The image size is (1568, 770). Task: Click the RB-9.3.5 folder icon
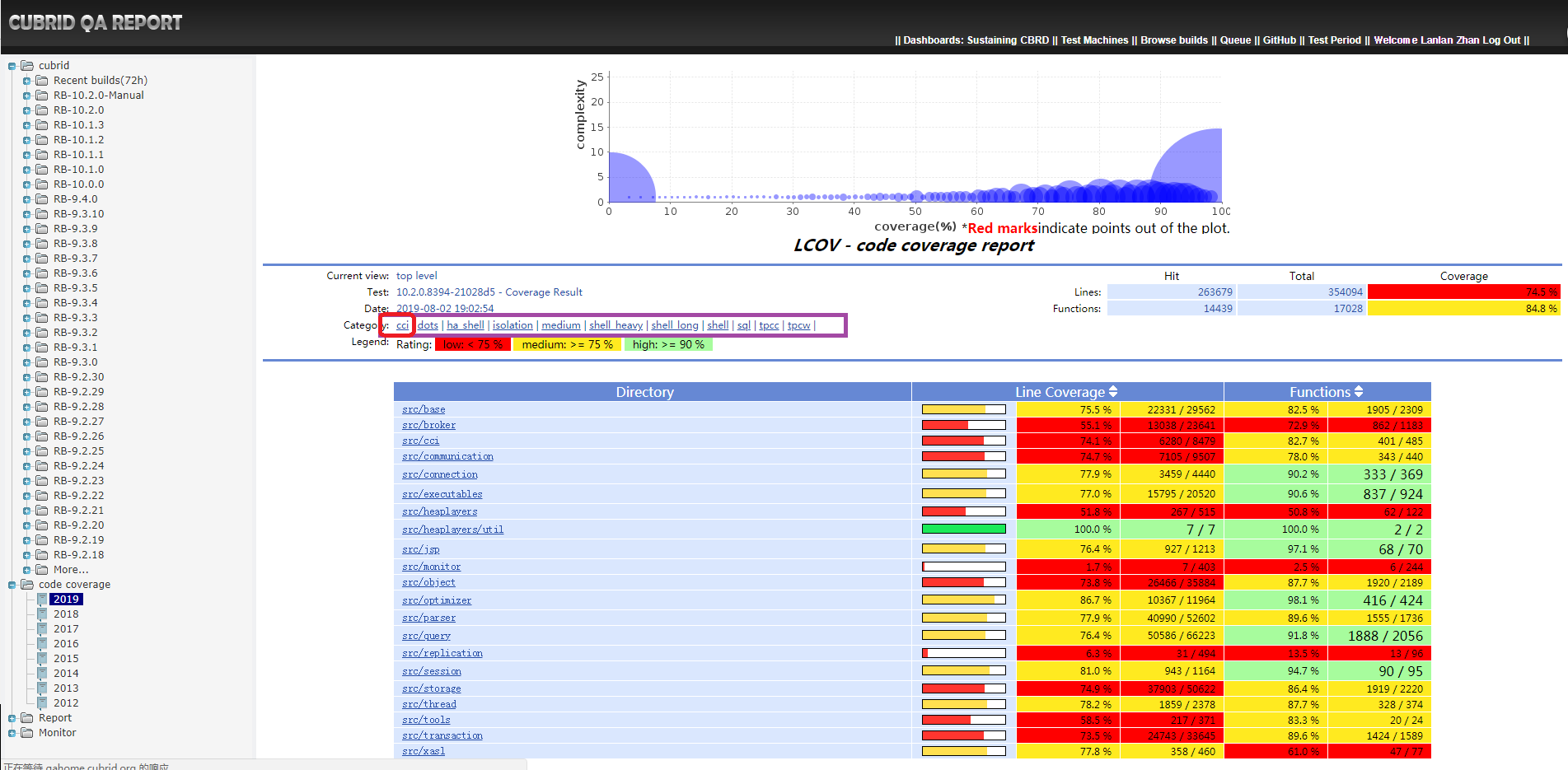click(42, 287)
